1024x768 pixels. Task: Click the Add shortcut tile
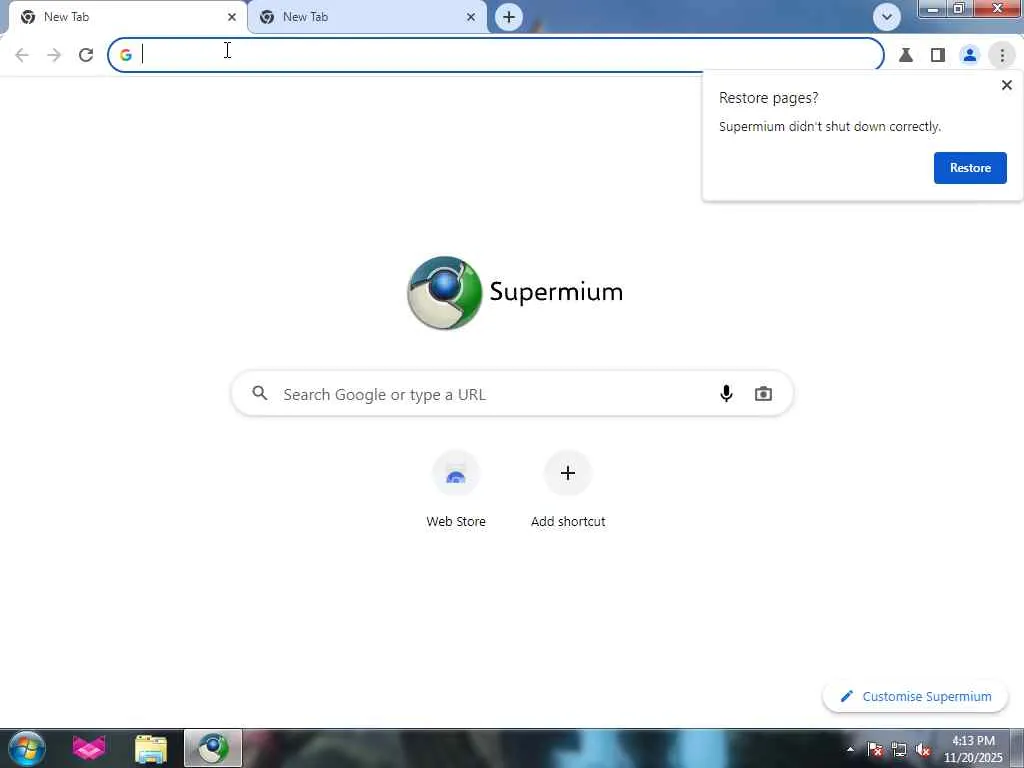[x=568, y=490]
